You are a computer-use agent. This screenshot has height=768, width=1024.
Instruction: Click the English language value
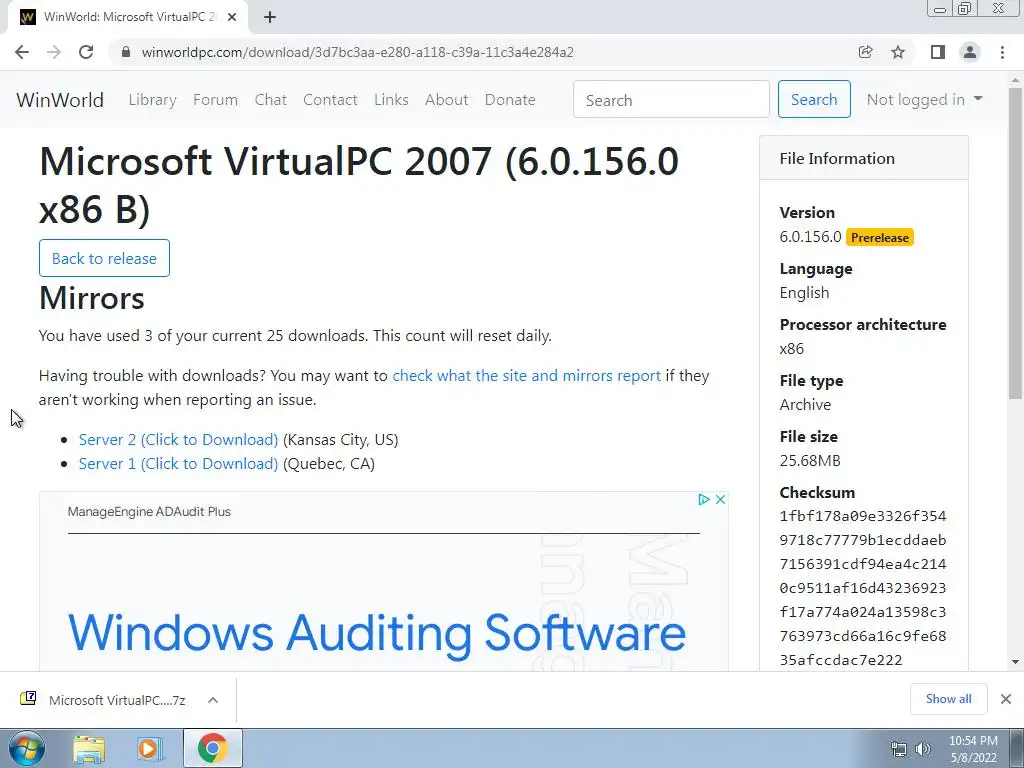pyautogui.click(x=805, y=293)
